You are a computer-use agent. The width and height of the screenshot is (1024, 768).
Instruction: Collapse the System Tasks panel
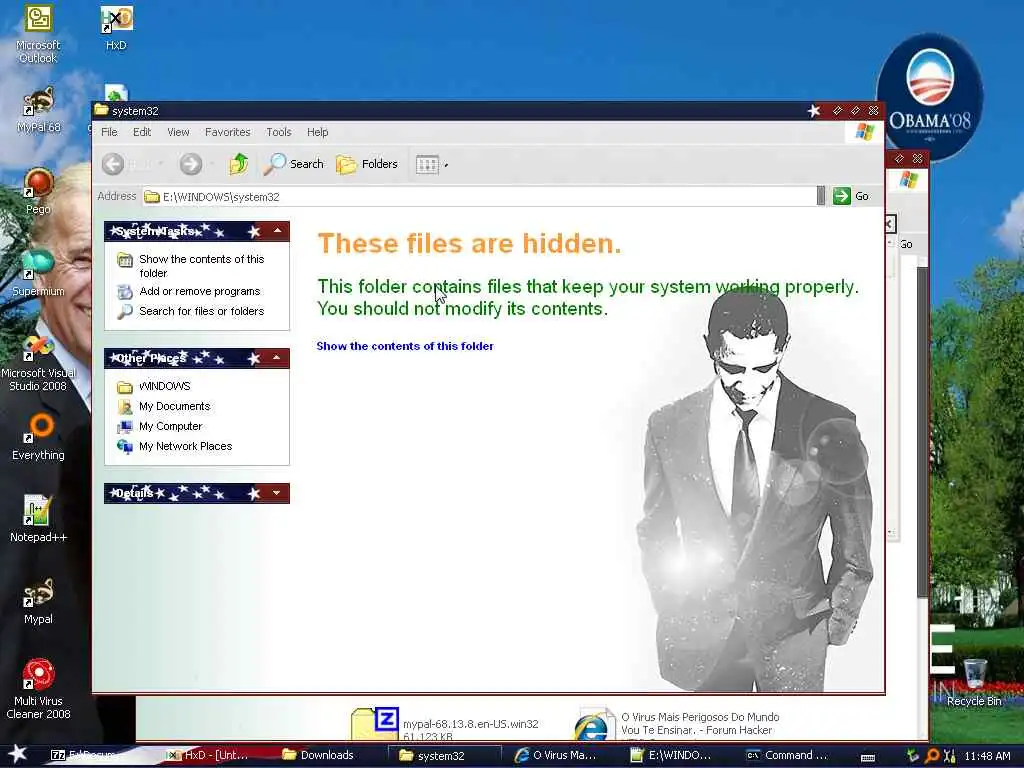click(x=278, y=231)
